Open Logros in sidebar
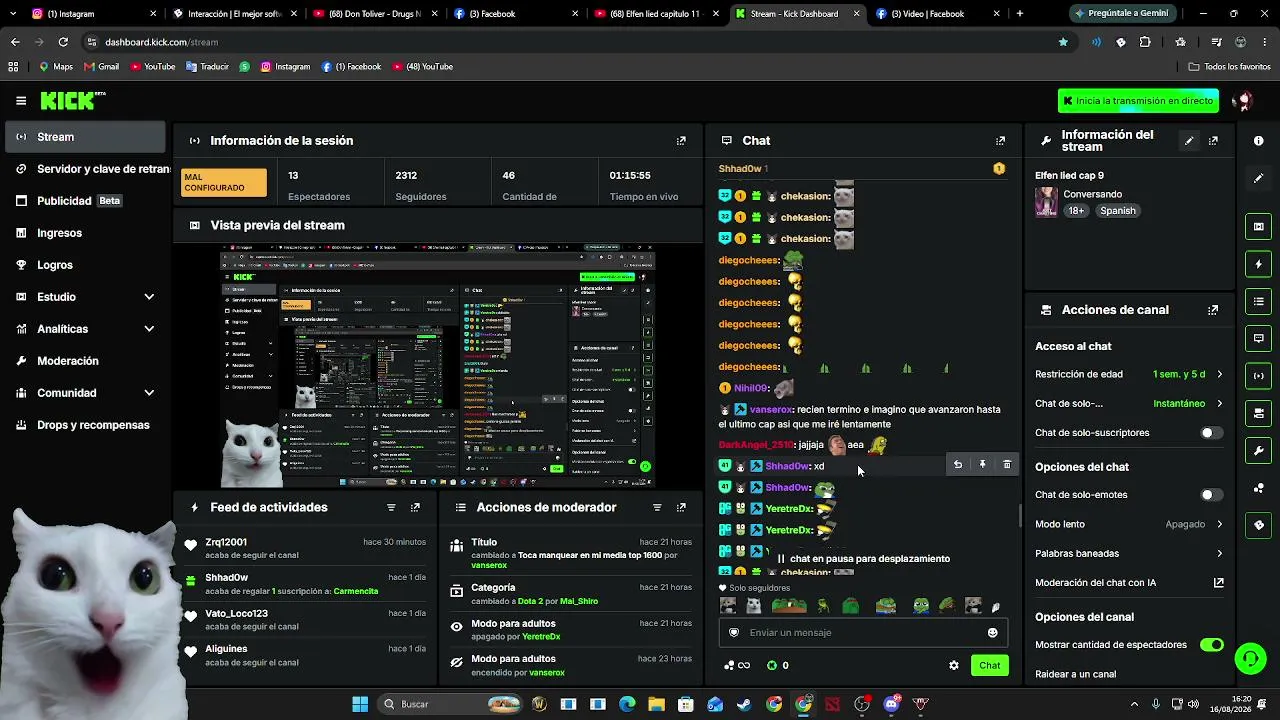 pyautogui.click(x=86, y=265)
